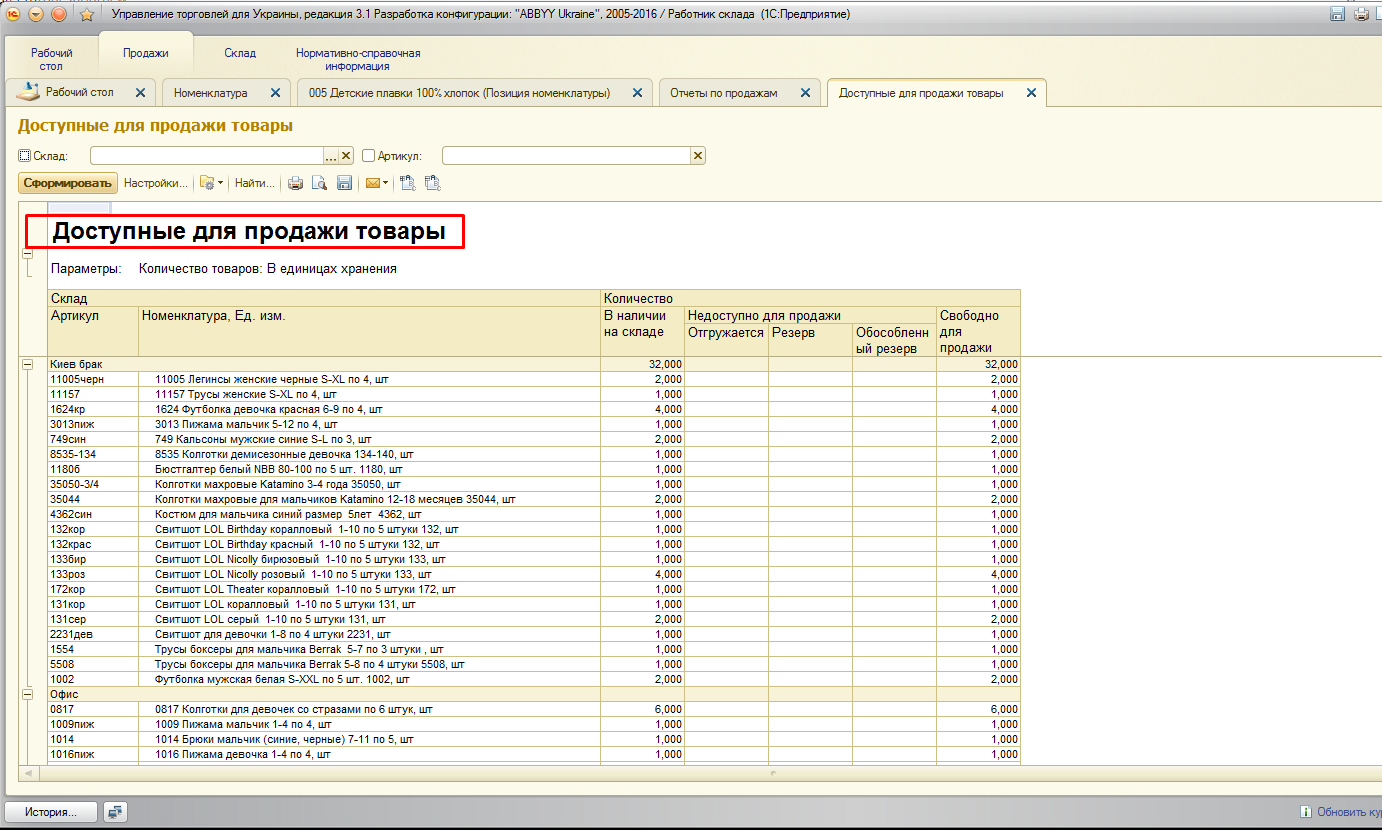Click the Свободно для продажи header
Screen dimensions: 1382x830
coord(978,331)
